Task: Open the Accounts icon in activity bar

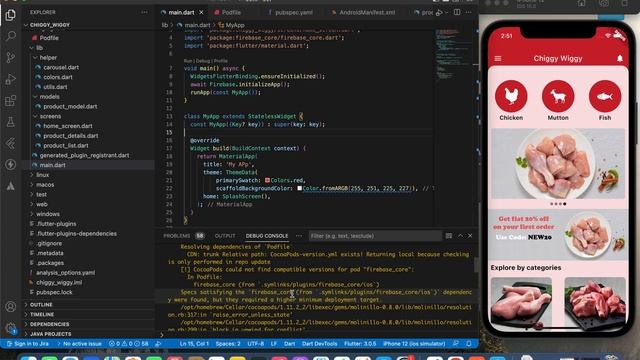Action: pos(11,307)
